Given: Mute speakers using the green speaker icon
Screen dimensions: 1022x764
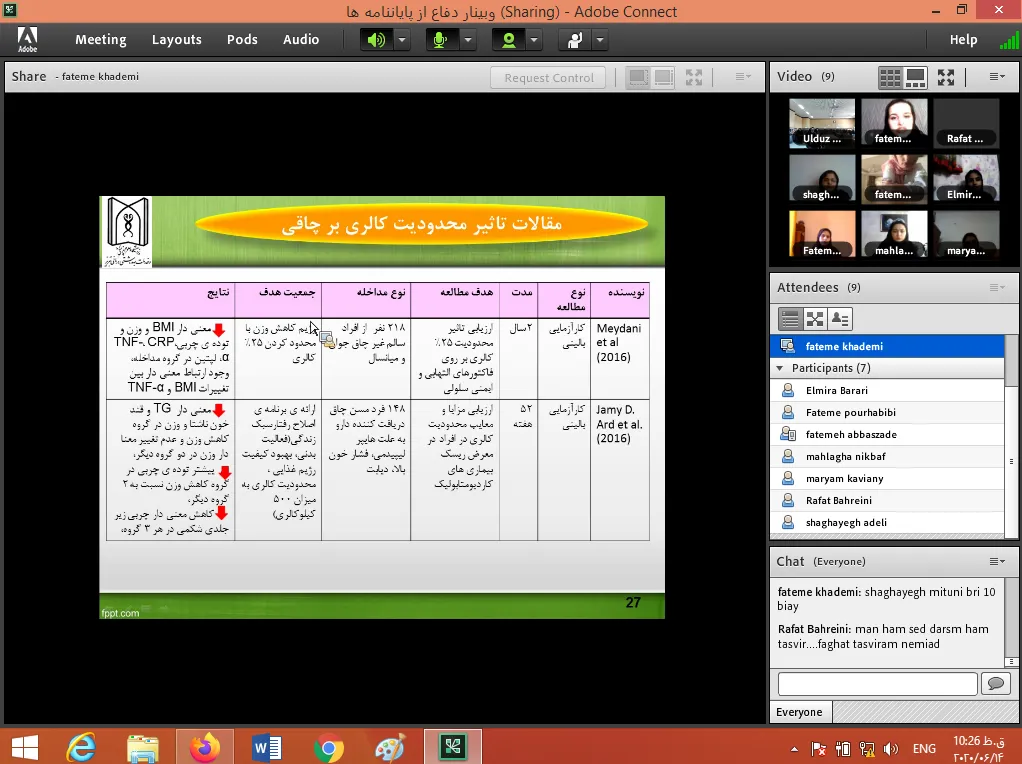Looking at the screenshot, I should click(376, 40).
